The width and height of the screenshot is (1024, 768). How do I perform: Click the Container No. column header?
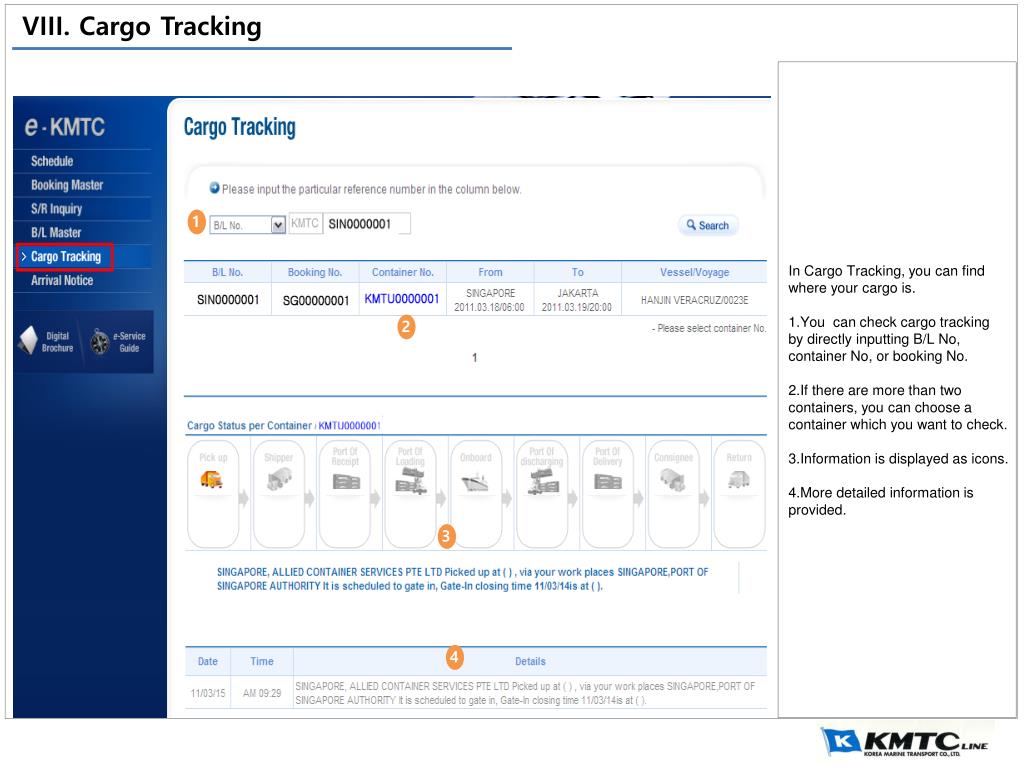[402, 272]
